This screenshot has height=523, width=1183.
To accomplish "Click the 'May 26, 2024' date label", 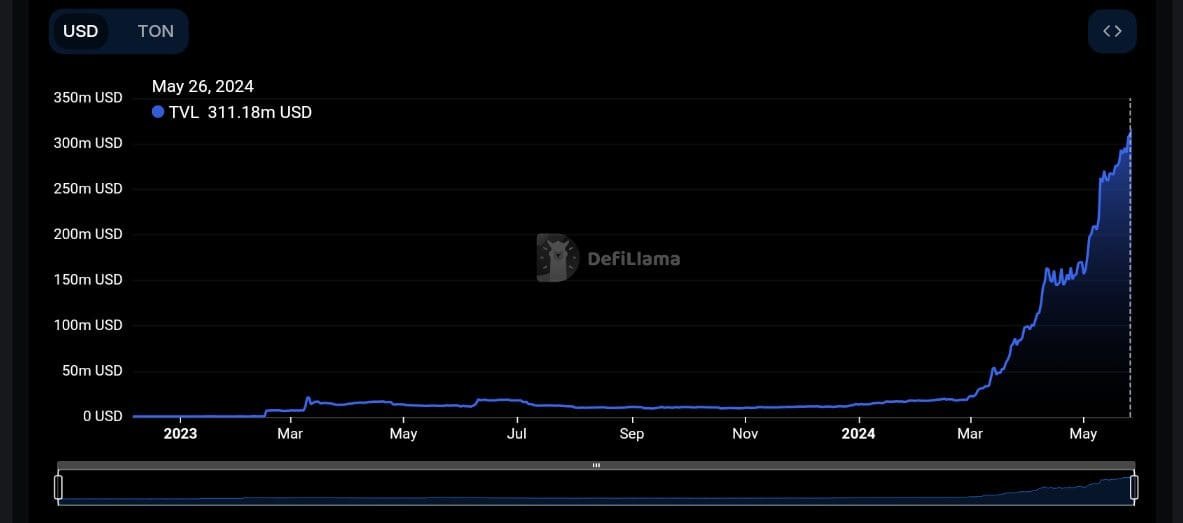I will coord(203,87).
